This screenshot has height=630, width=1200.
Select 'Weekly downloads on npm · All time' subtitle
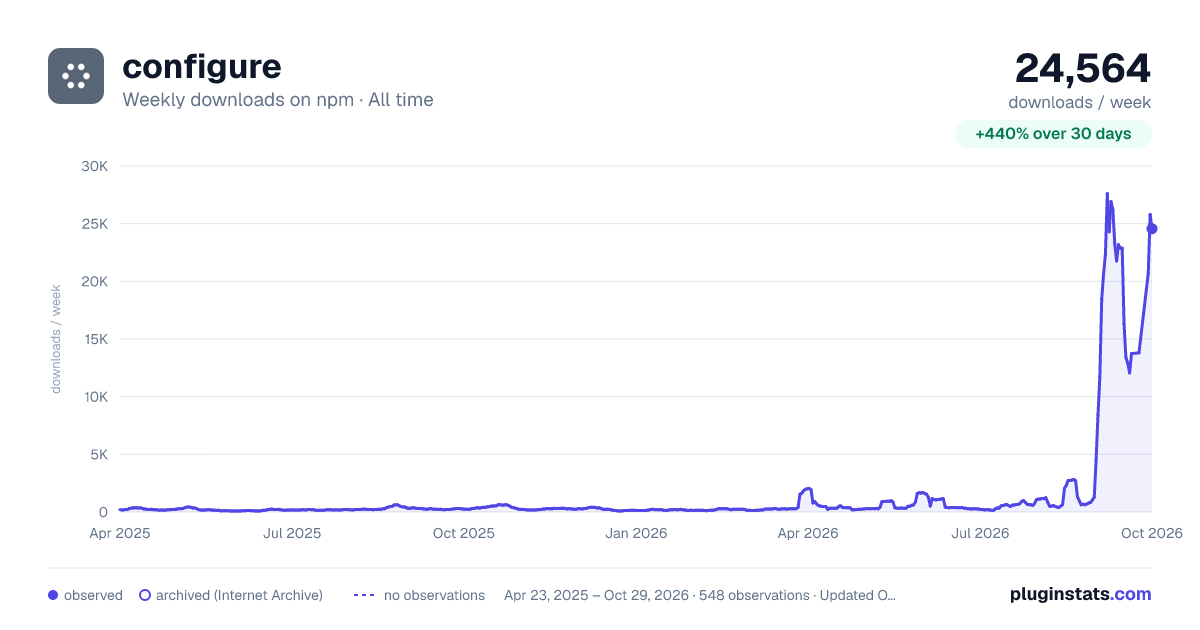click(x=278, y=100)
